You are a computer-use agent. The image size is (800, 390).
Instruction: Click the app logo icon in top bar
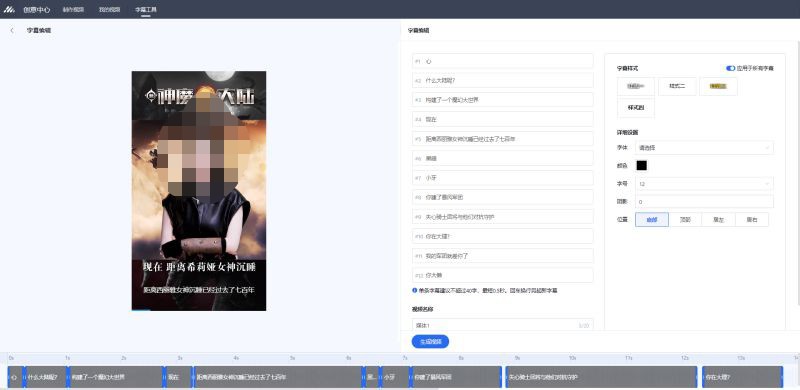(x=9, y=9)
